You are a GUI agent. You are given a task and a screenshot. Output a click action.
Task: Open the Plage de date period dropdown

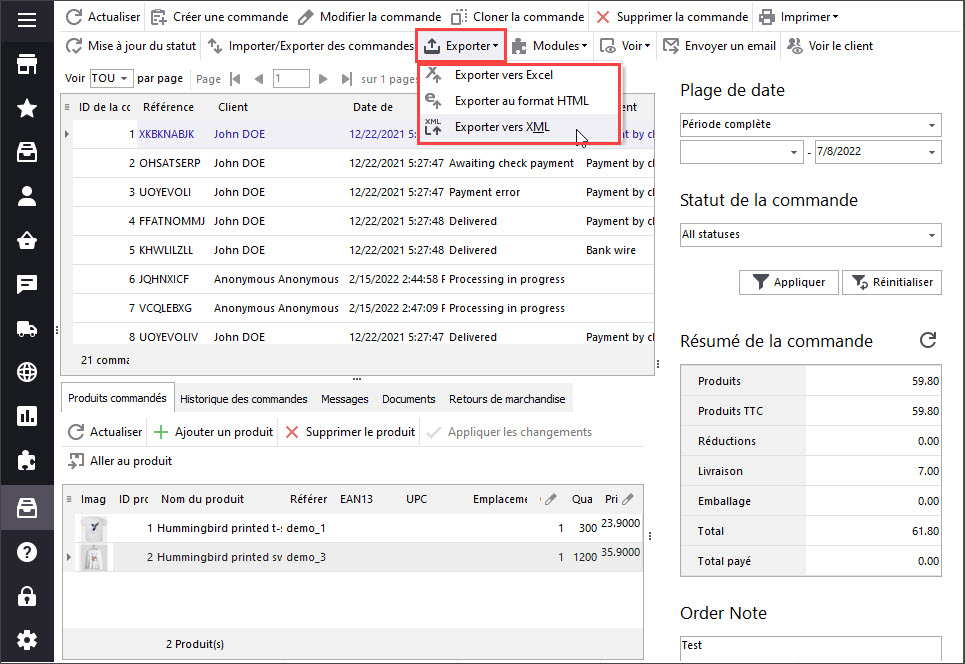(x=810, y=125)
